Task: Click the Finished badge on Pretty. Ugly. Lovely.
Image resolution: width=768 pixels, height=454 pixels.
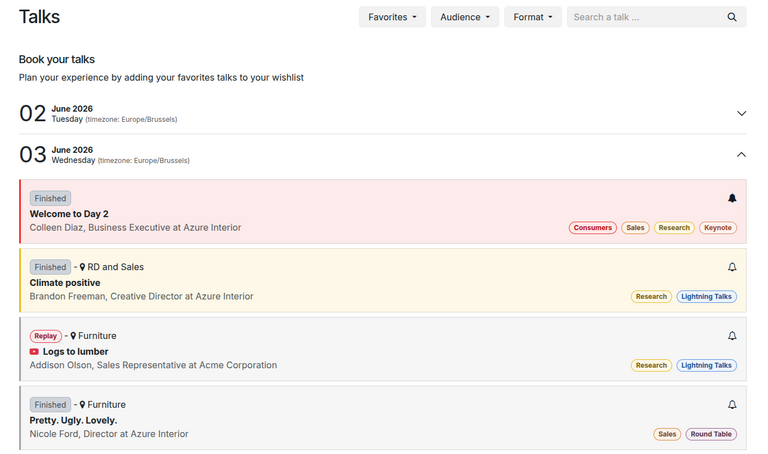Action: [x=50, y=405]
